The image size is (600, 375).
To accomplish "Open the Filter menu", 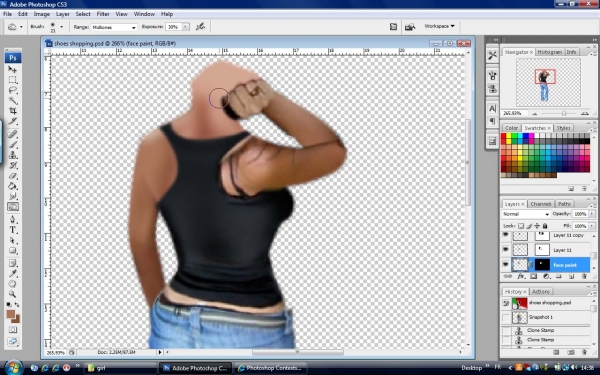I will click(x=103, y=14).
